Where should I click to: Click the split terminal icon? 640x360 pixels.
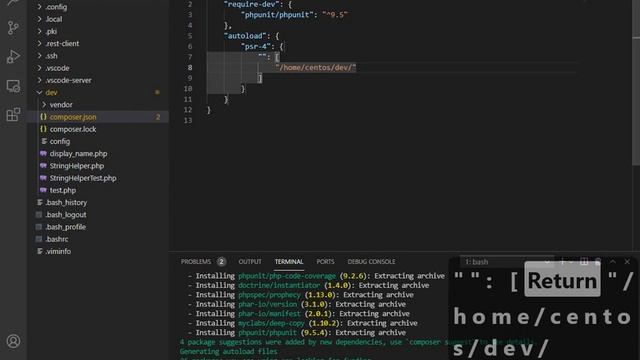(584, 262)
